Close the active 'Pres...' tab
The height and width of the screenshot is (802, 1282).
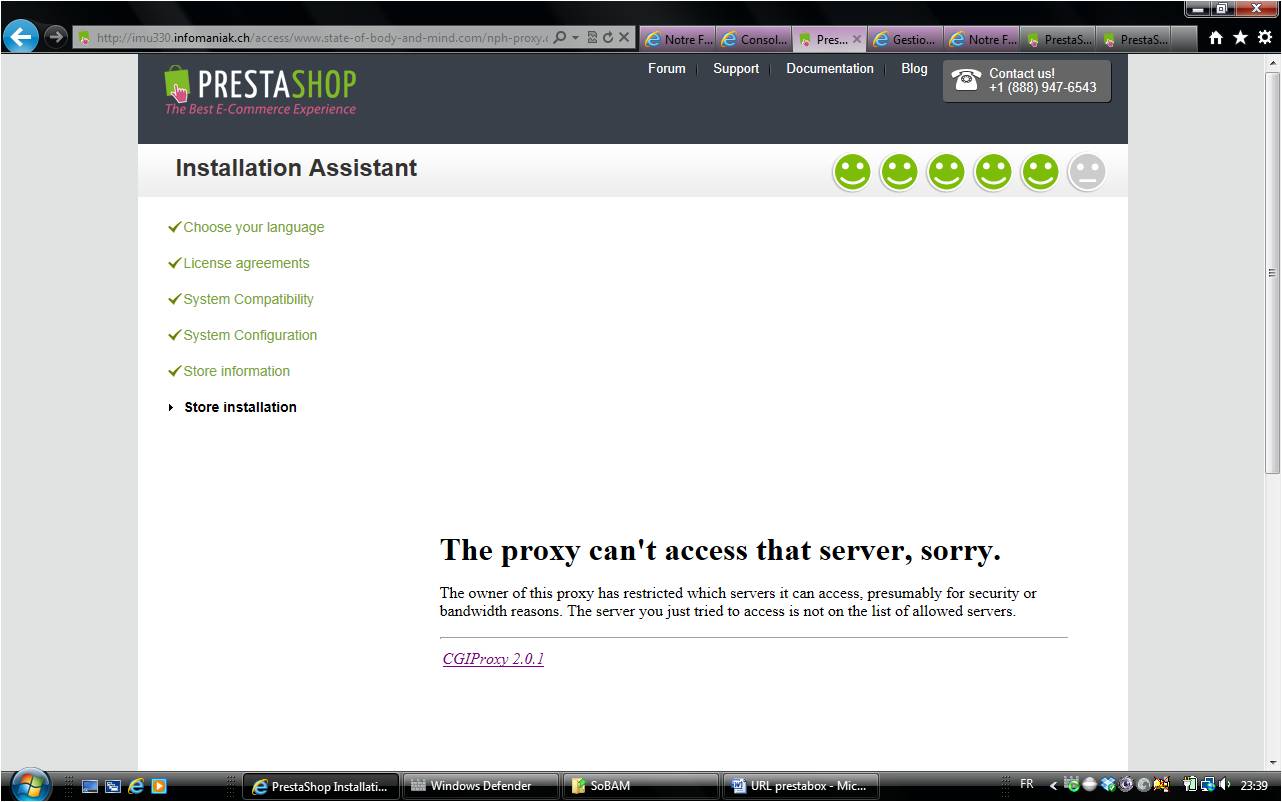click(x=856, y=40)
